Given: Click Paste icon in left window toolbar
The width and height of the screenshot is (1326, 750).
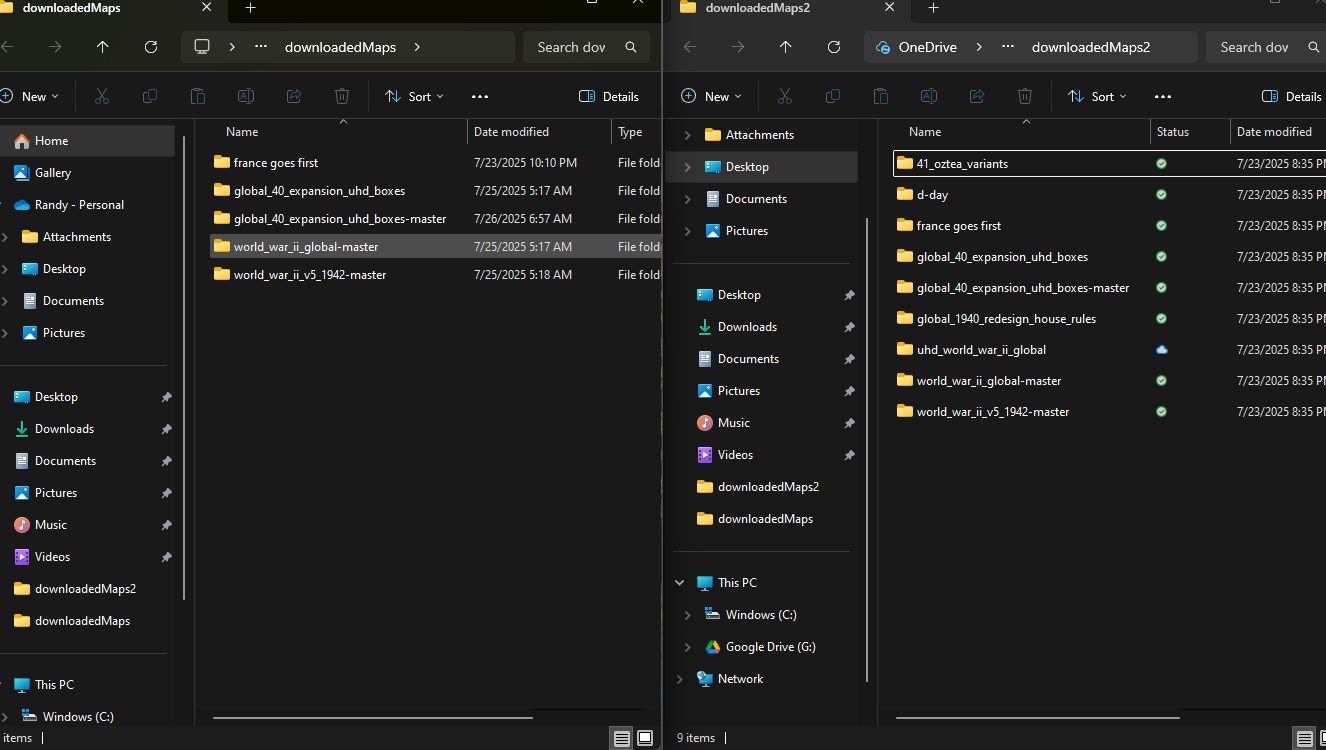Looking at the screenshot, I should click(198, 97).
